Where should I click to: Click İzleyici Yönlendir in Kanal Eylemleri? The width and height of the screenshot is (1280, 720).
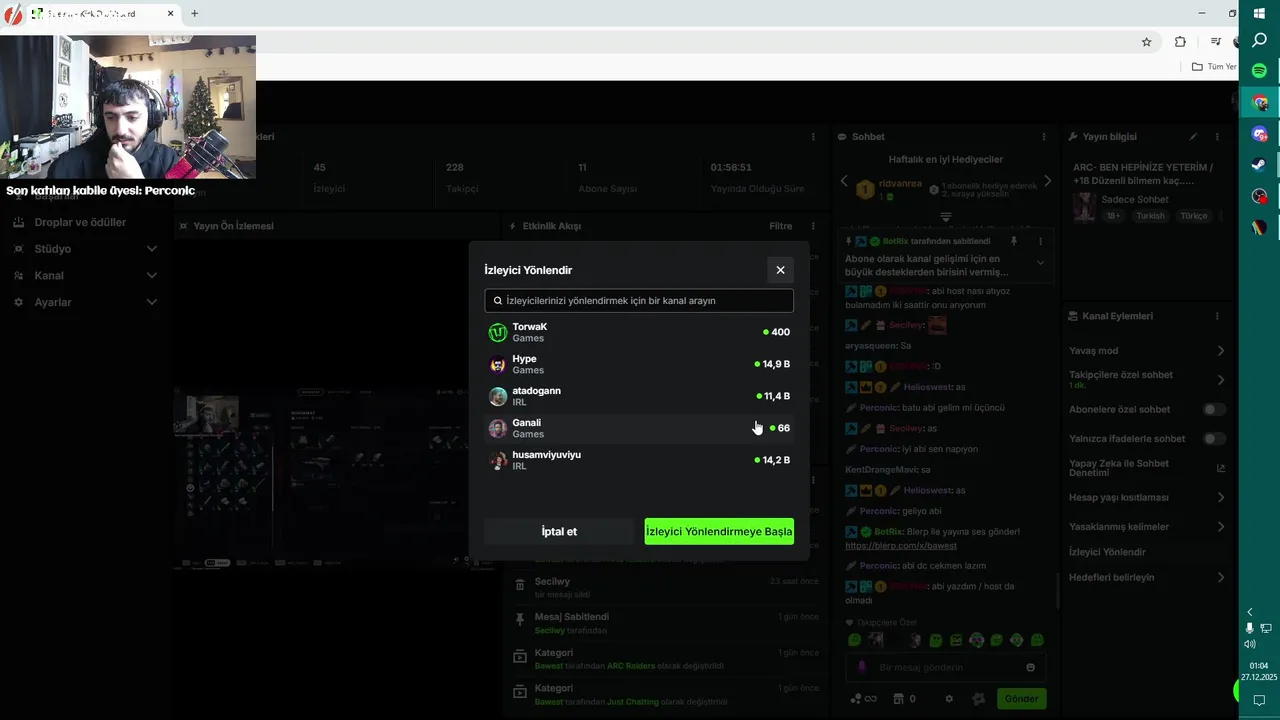pos(1107,552)
